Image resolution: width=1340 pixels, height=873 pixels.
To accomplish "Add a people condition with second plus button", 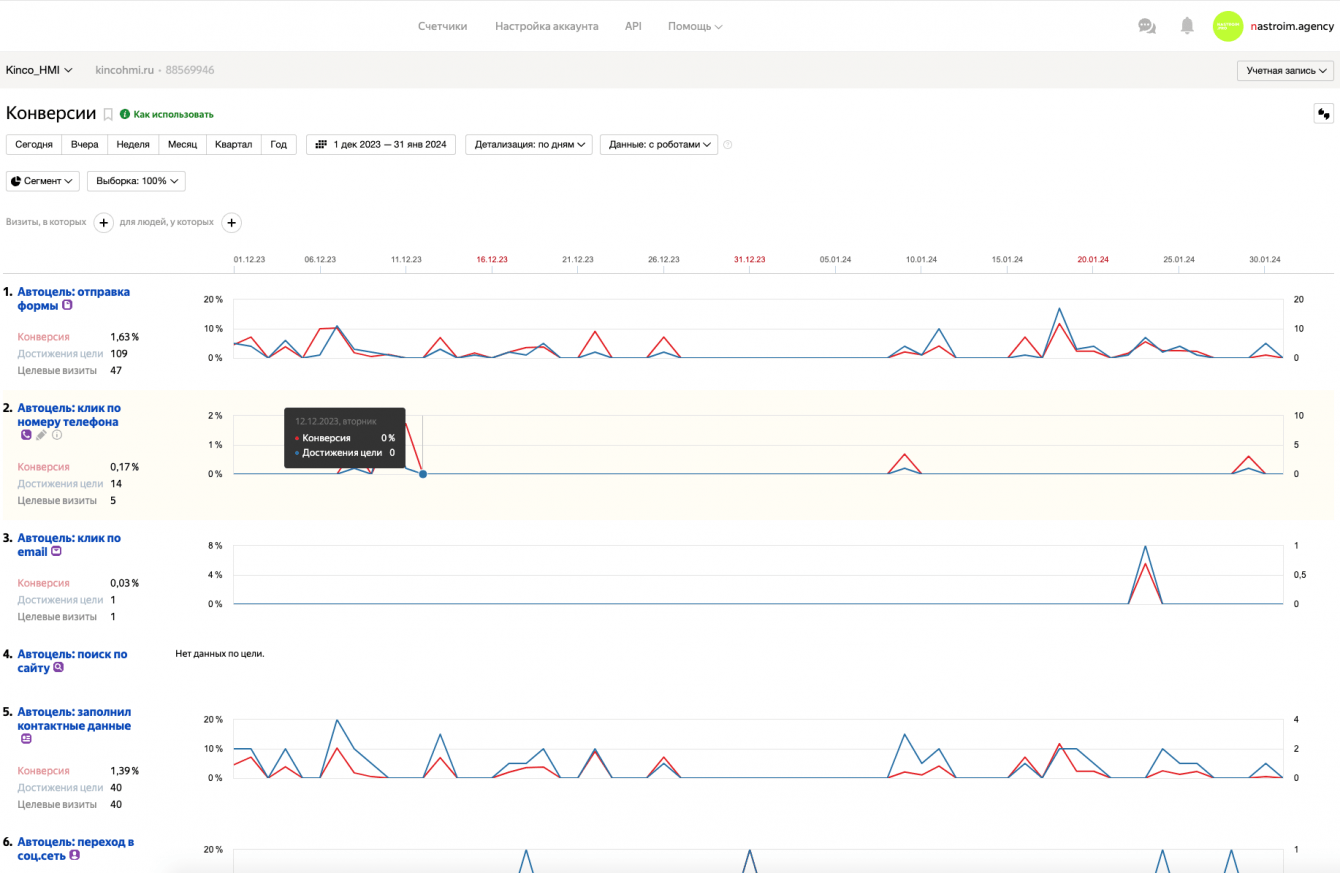I will [230, 223].
